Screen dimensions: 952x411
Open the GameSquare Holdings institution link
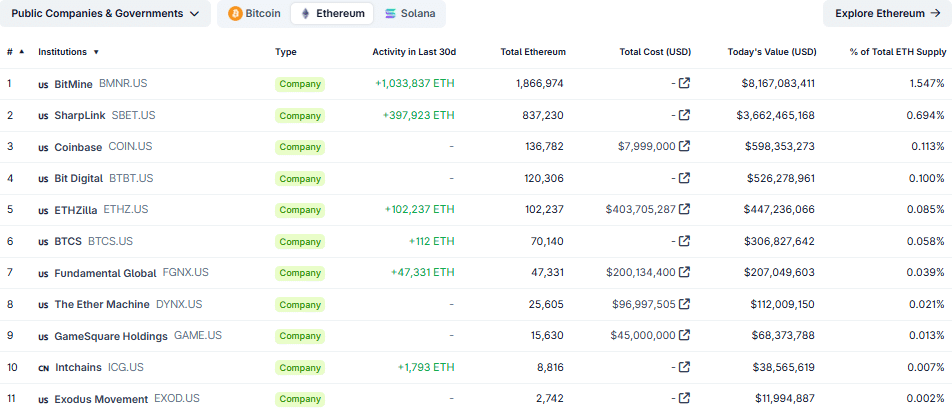click(x=111, y=336)
